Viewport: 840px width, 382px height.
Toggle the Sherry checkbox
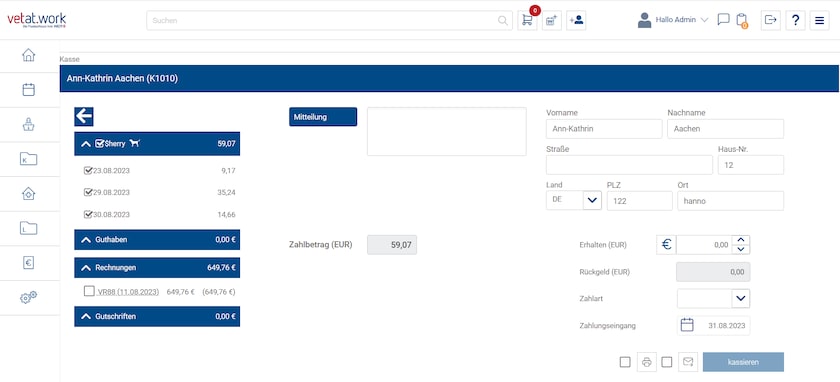(x=99, y=143)
